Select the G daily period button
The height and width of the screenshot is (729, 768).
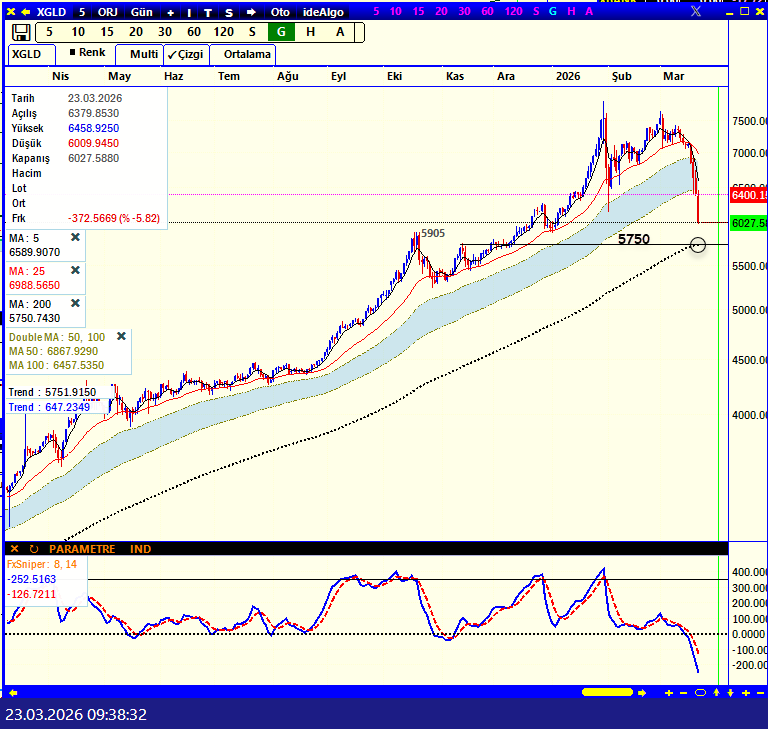click(x=281, y=32)
